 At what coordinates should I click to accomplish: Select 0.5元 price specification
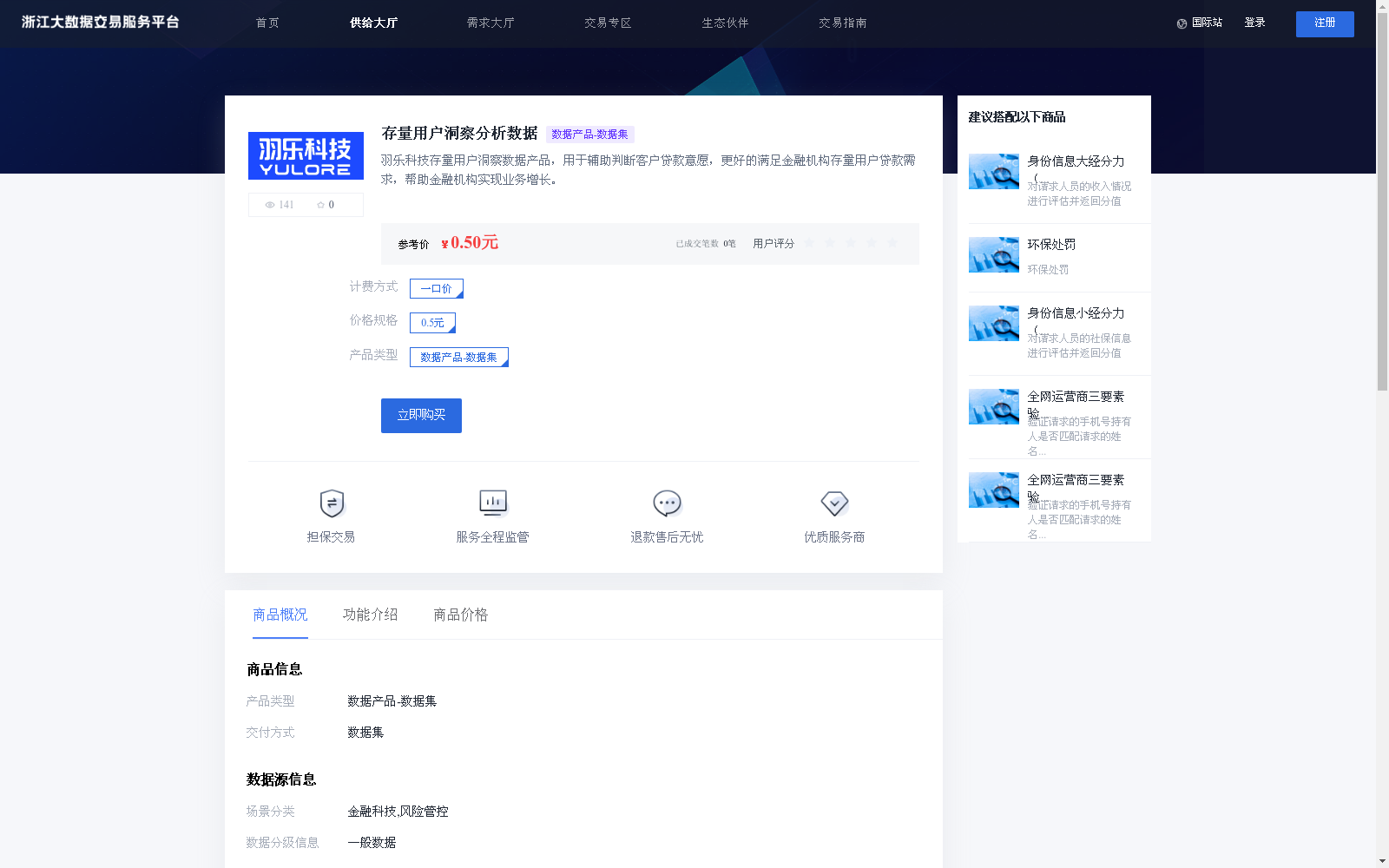pyautogui.click(x=432, y=323)
